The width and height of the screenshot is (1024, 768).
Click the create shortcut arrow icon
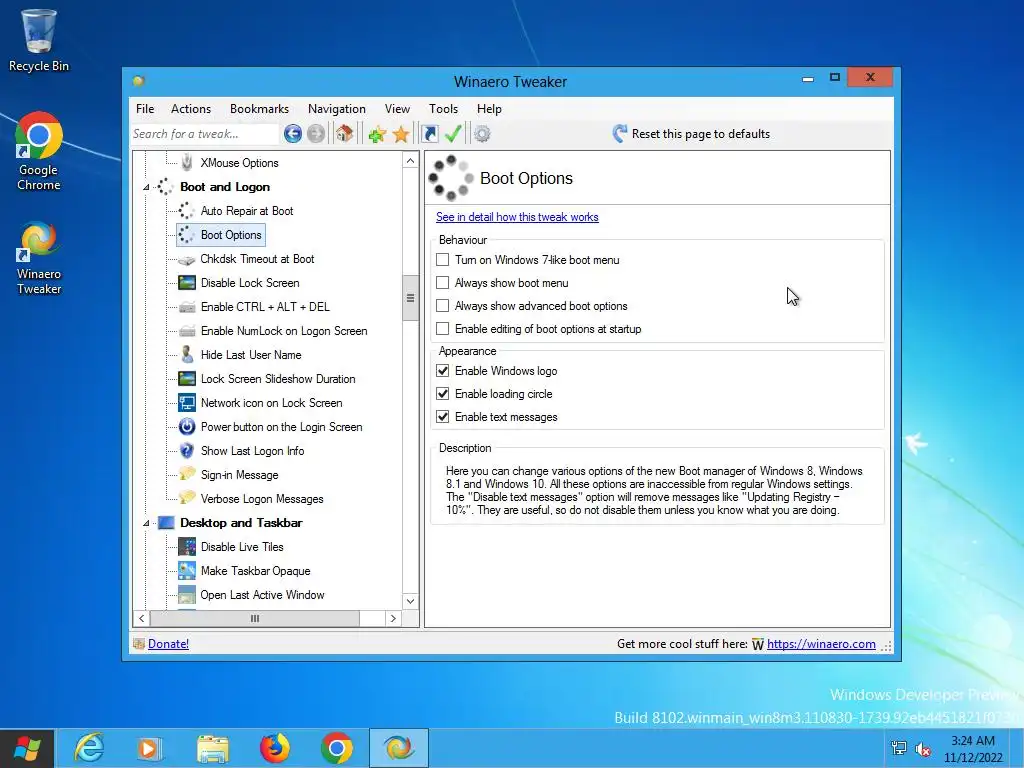point(430,134)
